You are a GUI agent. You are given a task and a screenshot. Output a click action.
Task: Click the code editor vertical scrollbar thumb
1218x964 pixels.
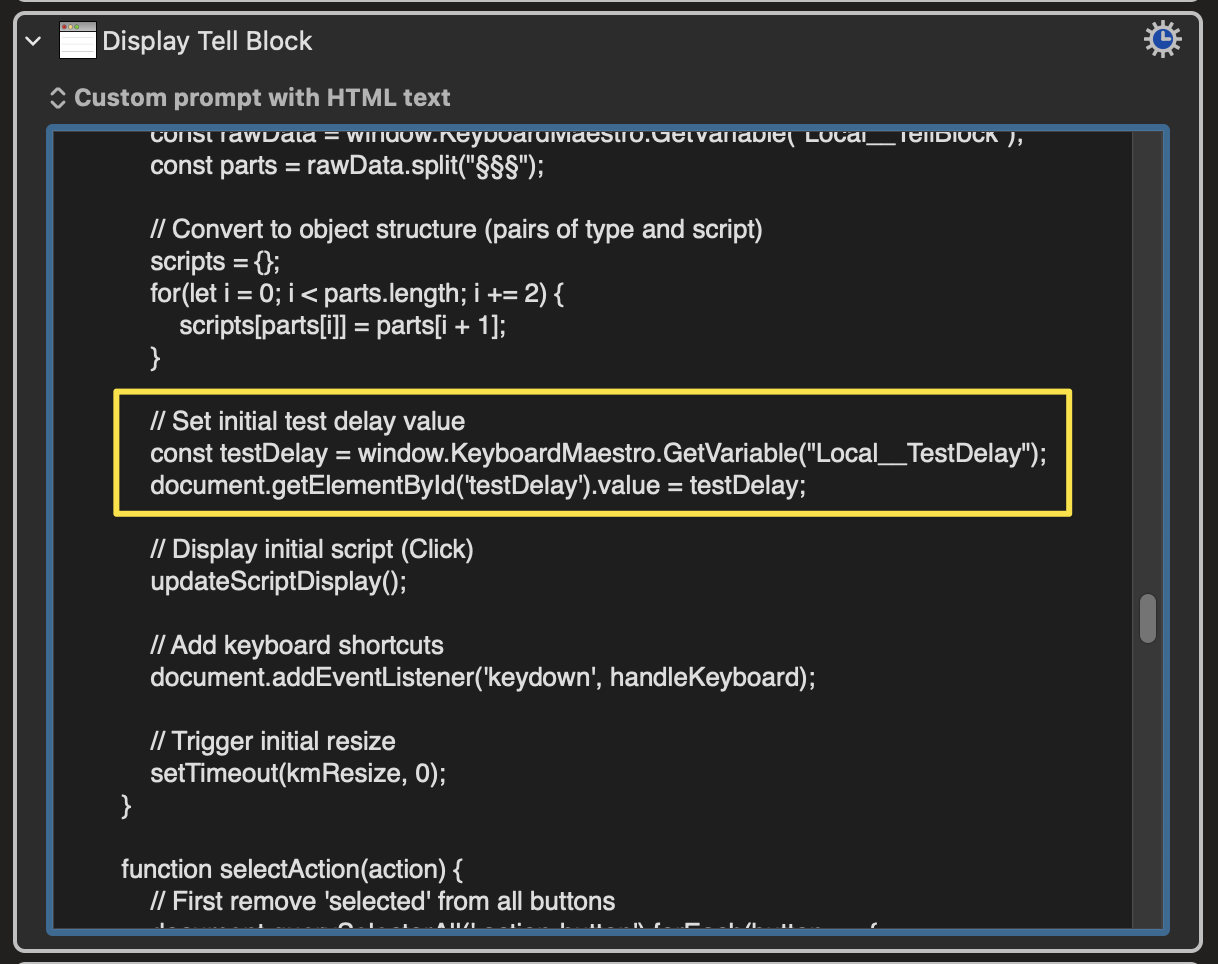click(1148, 618)
